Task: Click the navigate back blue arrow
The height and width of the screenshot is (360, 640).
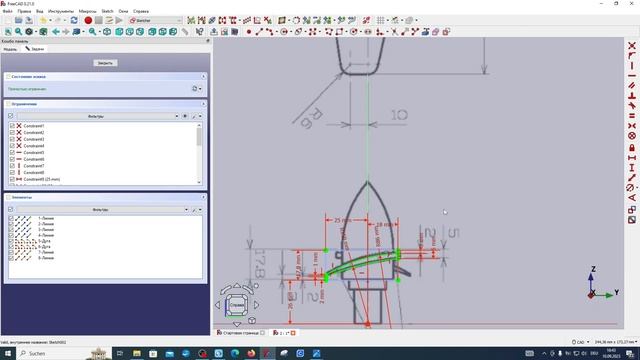Action: point(56,31)
